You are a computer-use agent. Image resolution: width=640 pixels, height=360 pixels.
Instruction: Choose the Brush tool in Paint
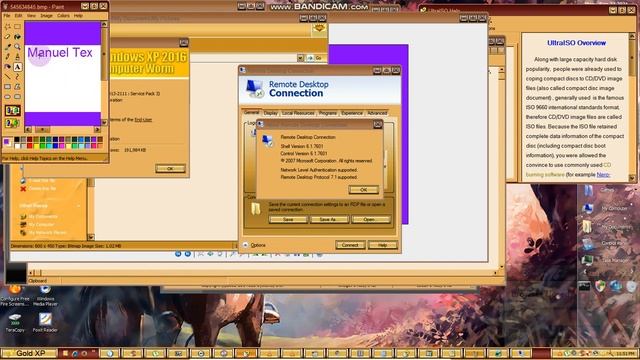[x=18, y=57]
